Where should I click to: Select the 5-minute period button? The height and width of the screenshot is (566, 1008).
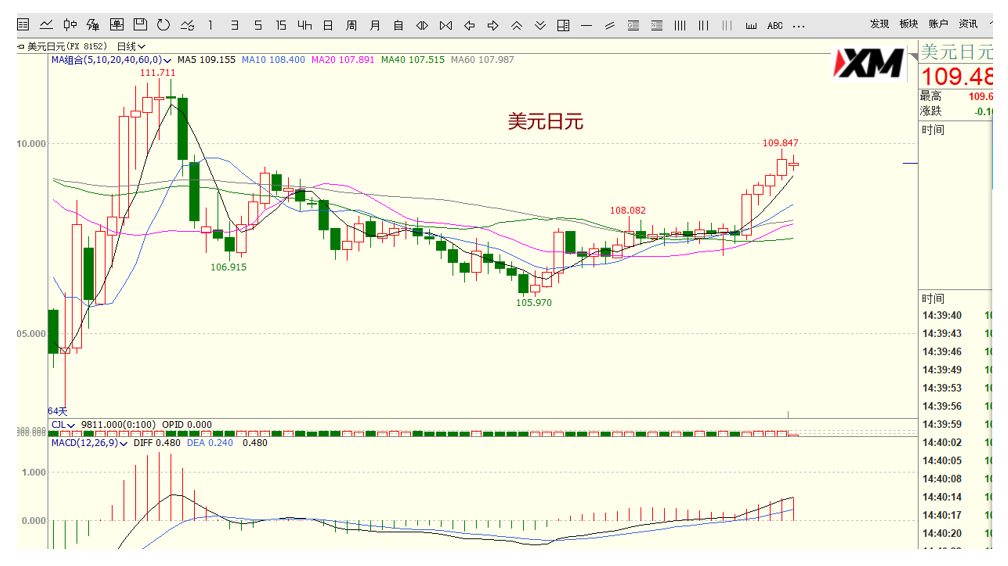[258, 25]
